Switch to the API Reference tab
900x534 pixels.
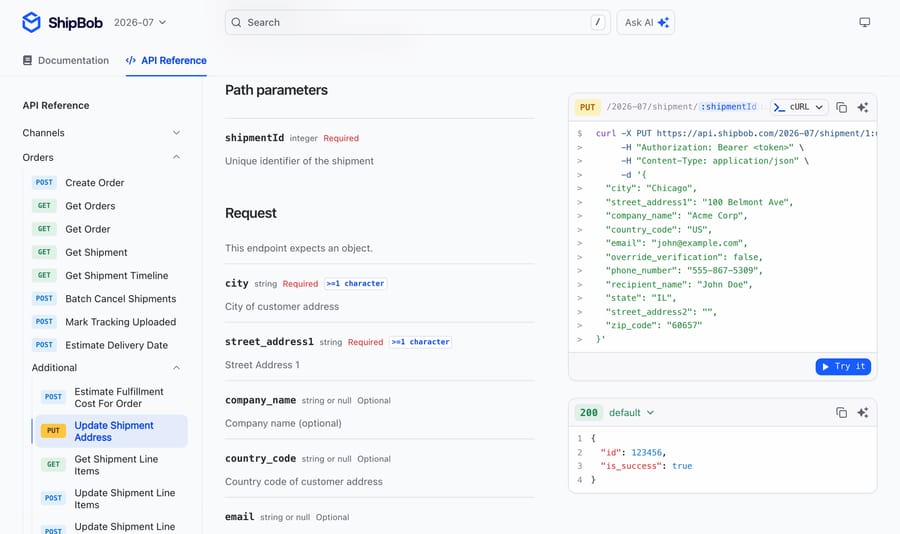click(x=166, y=60)
